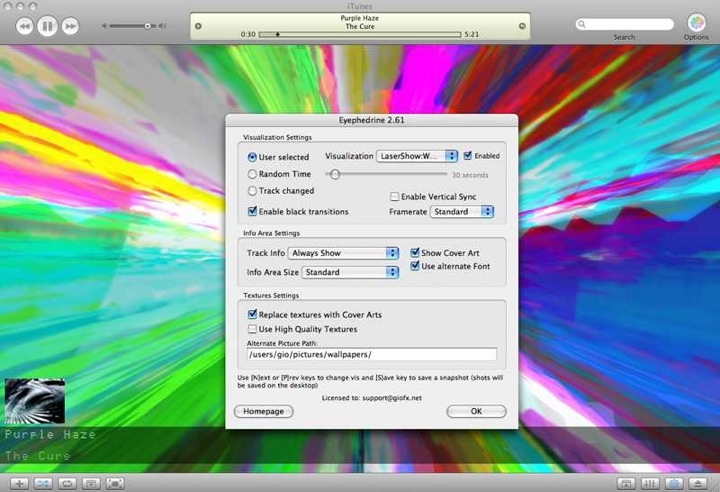The width and height of the screenshot is (720, 492).
Task: Open visualizer Options icon
Action: [697, 23]
